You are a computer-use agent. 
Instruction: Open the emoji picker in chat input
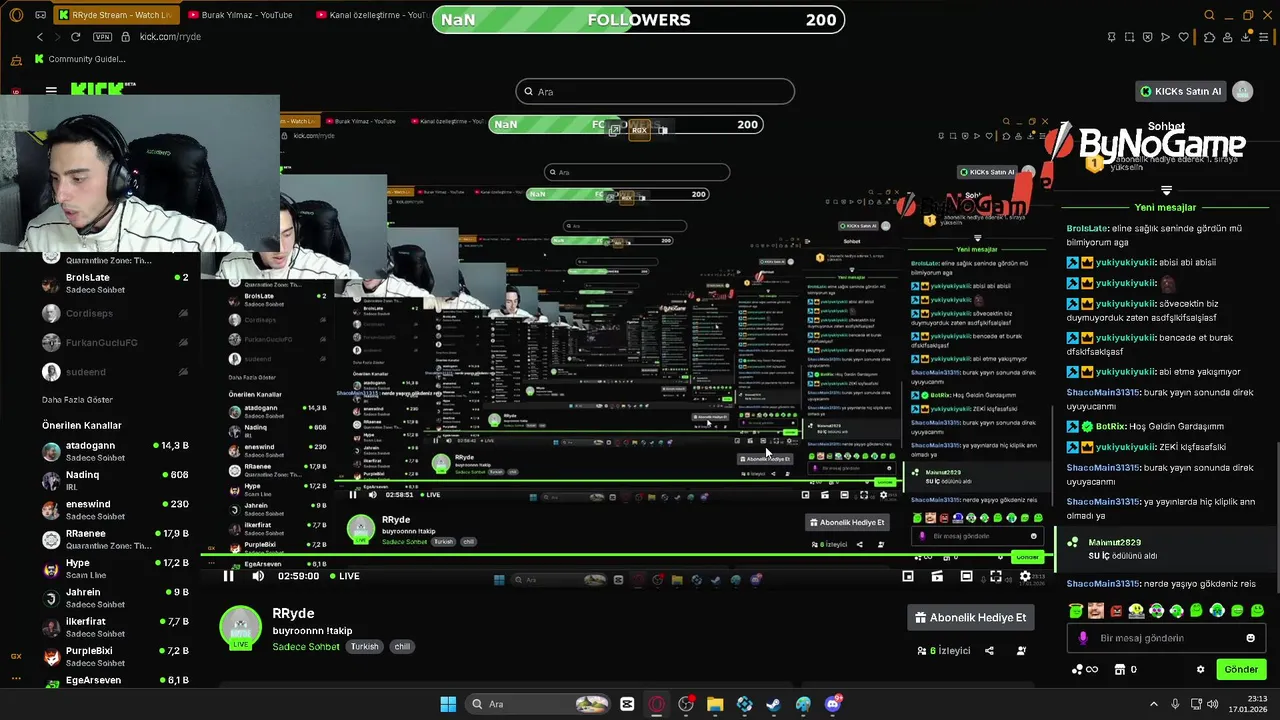(x=1250, y=638)
